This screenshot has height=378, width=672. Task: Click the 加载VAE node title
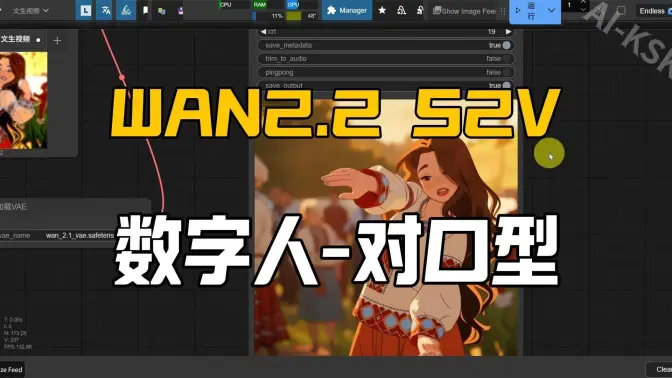point(13,207)
